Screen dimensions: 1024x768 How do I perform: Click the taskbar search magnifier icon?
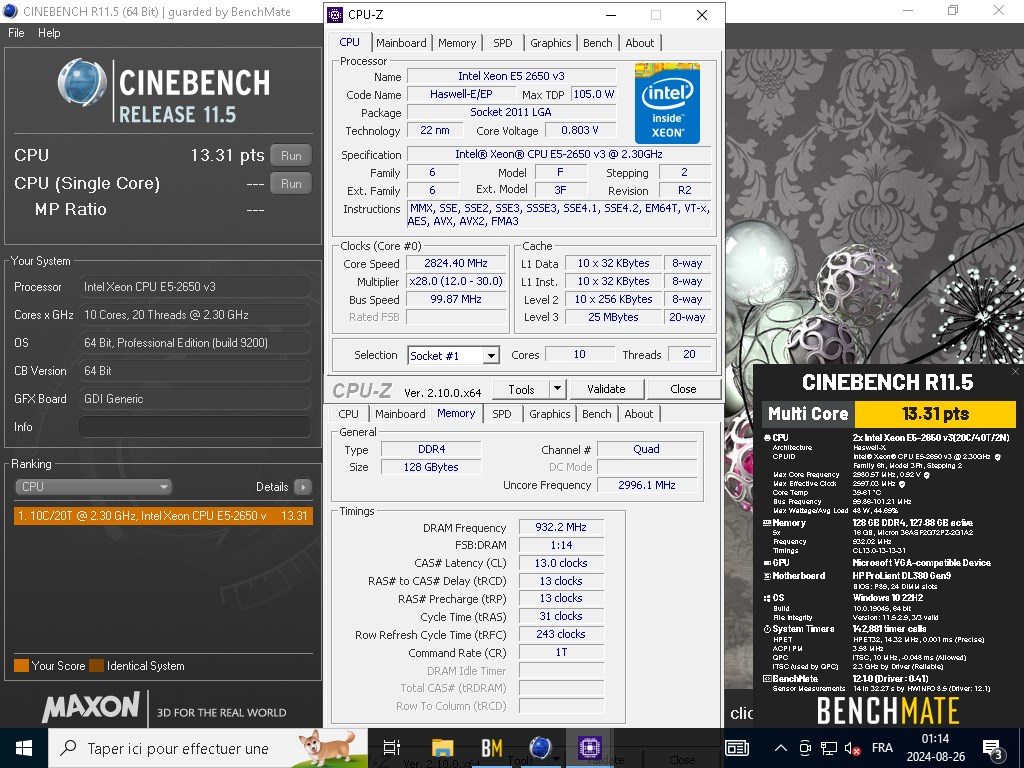point(68,748)
